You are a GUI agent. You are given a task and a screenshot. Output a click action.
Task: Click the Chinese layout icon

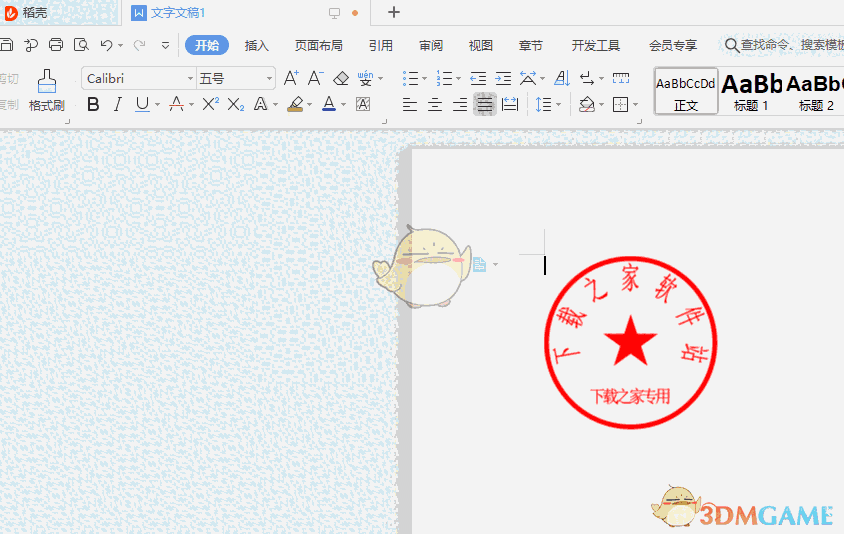[x=528, y=79]
